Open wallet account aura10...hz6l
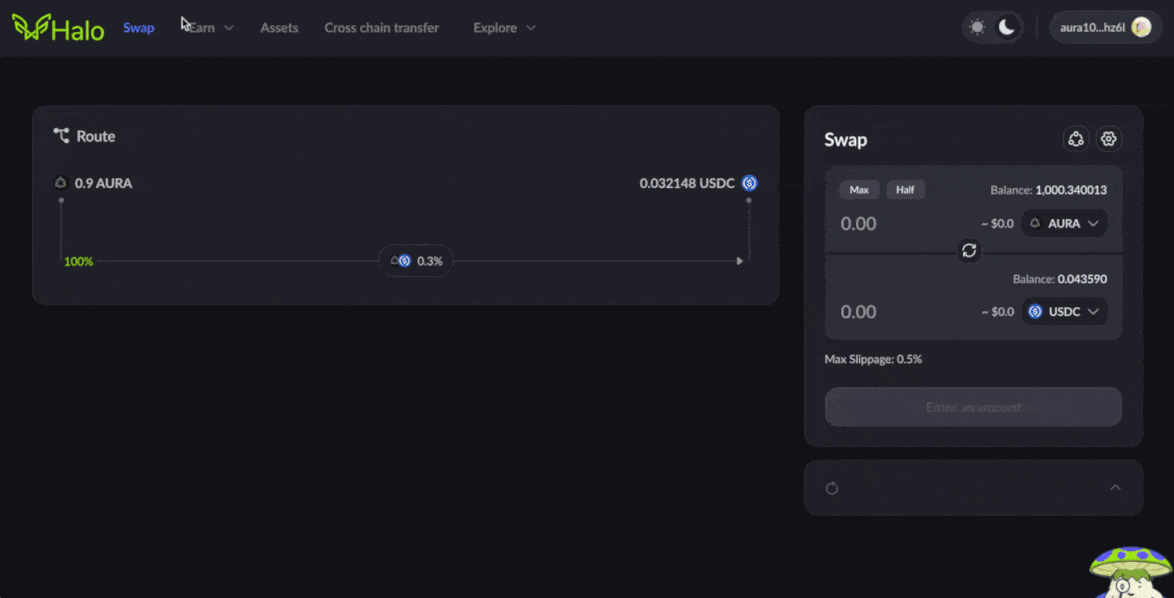 1104,28
